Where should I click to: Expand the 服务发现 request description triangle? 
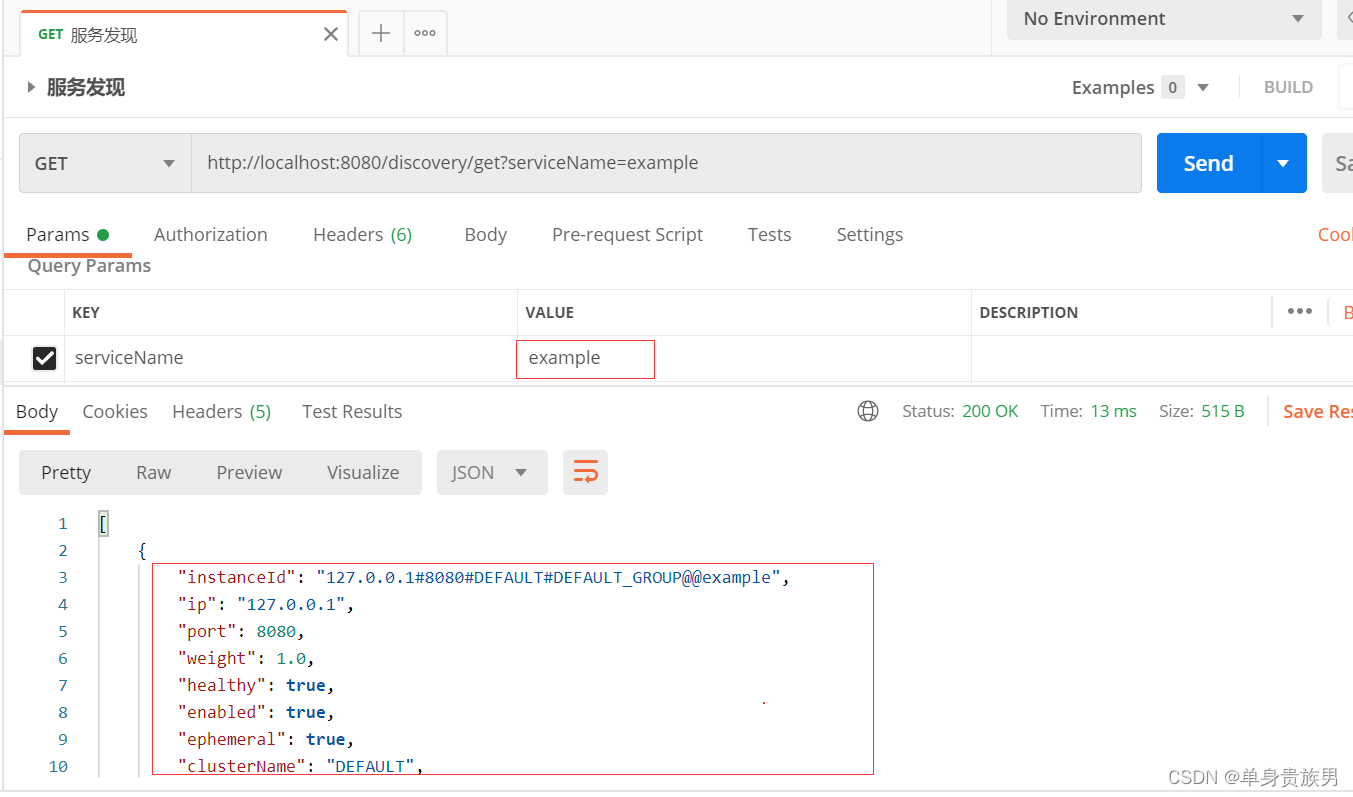pyautogui.click(x=31, y=88)
